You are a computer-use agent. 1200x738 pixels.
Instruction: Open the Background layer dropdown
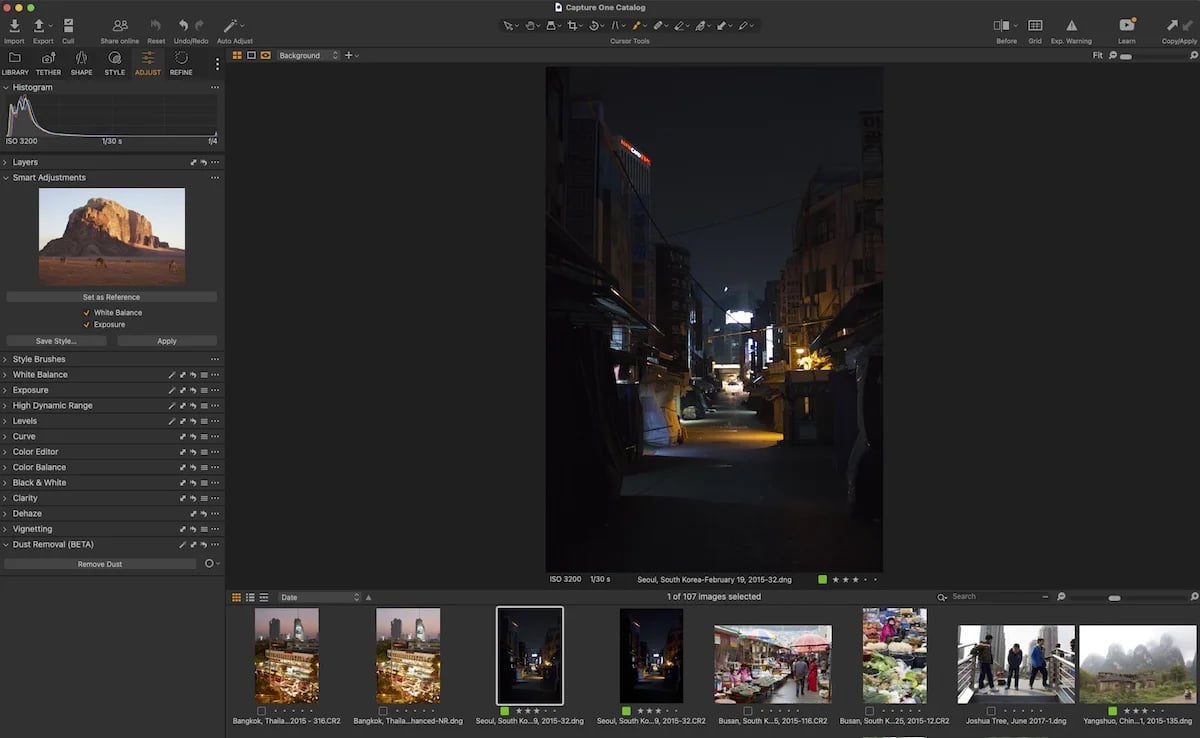[305, 55]
